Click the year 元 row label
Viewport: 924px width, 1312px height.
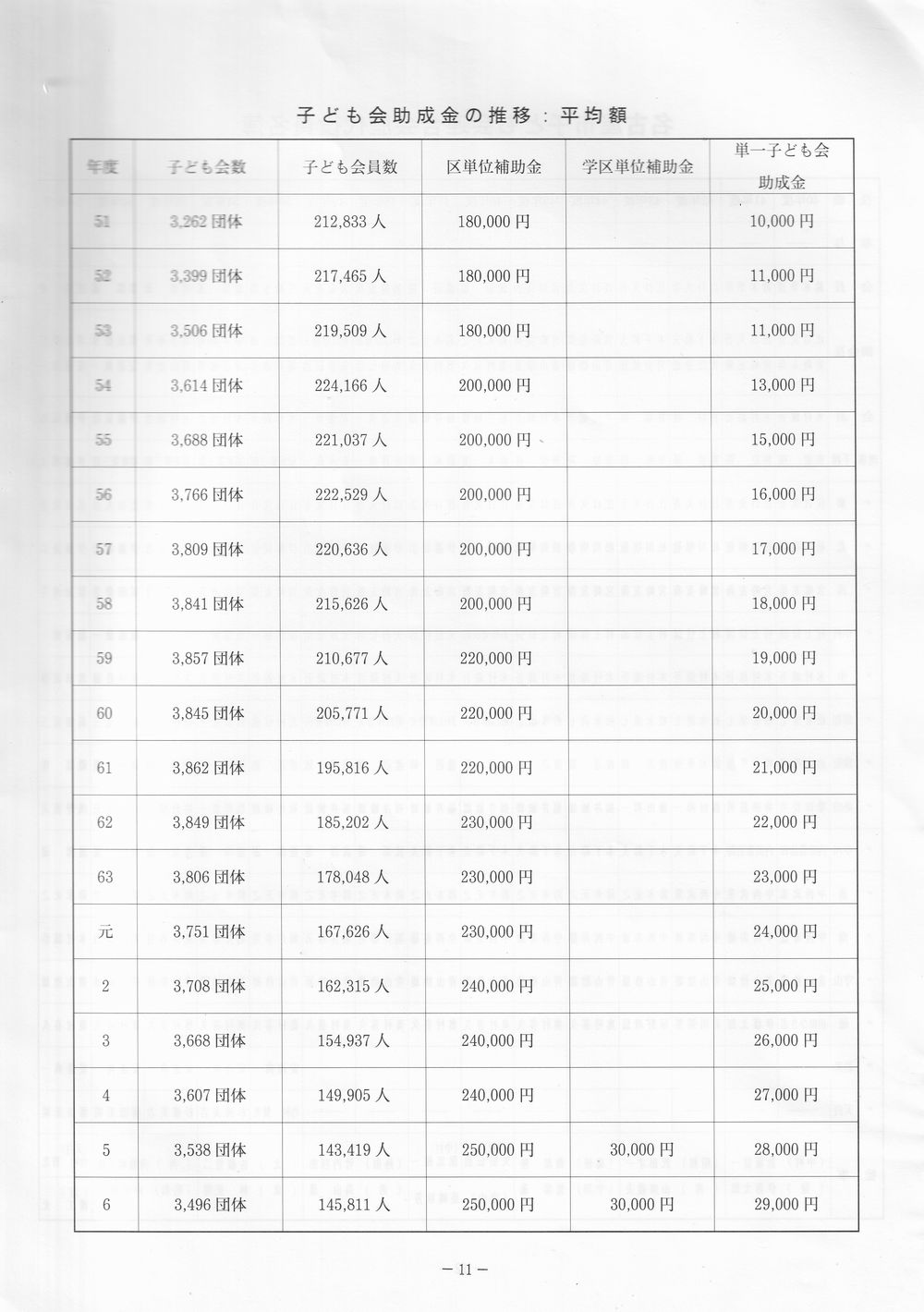tap(105, 931)
